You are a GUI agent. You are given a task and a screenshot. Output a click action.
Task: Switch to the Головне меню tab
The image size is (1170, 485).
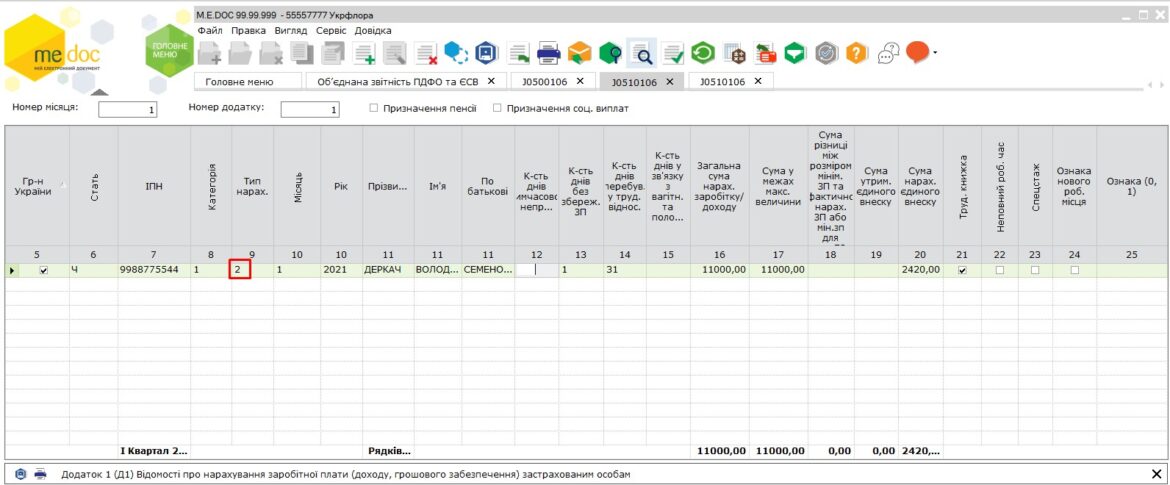tap(248, 81)
